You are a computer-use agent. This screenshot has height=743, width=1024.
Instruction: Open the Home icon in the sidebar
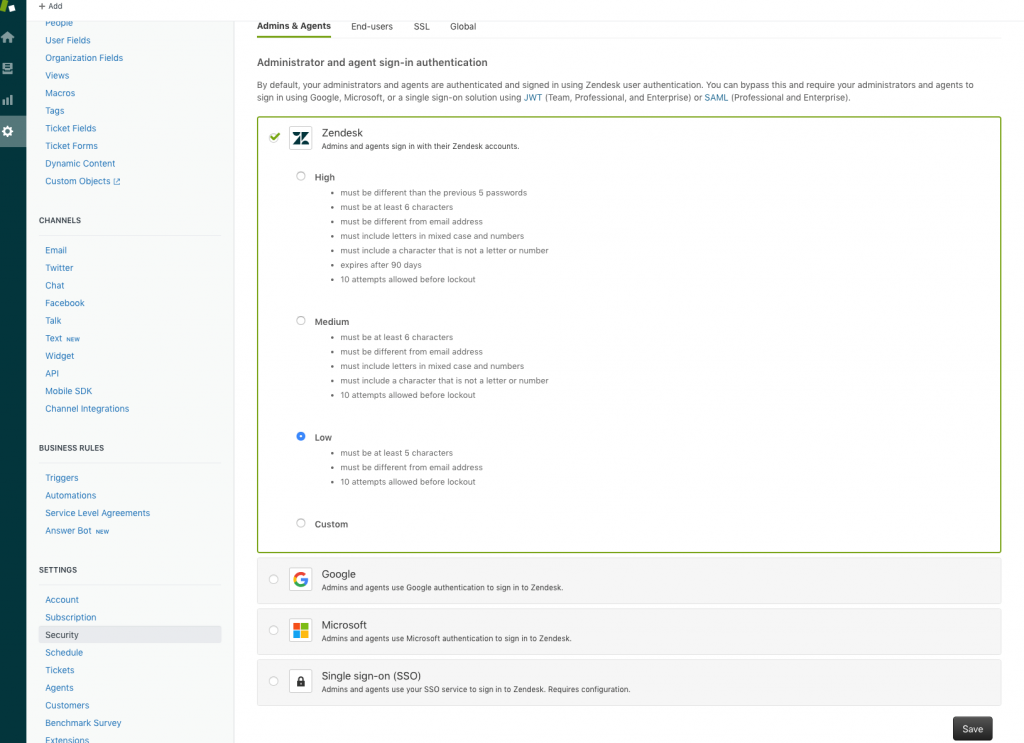coord(8,37)
